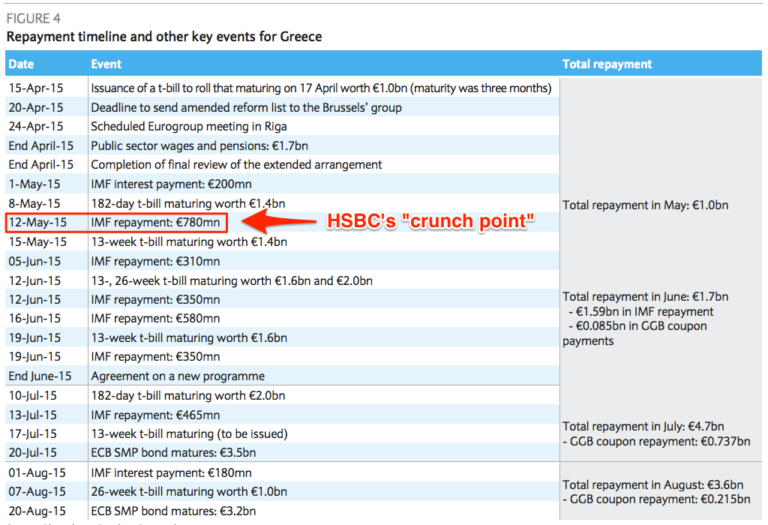Click Total repayment in July: €4.7bn
This screenshot has width=768, height=525.
point(643,426)
